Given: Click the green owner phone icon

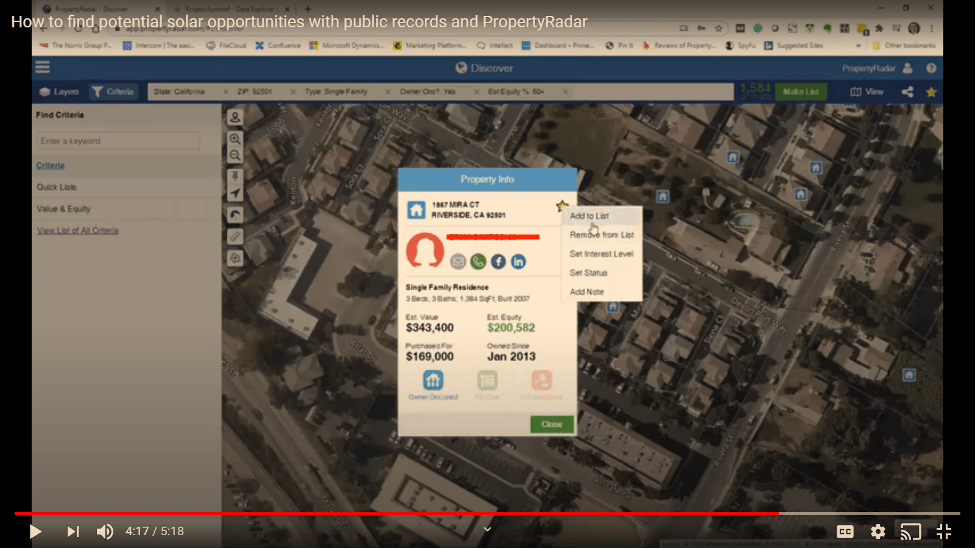Looking at the screenshot, I should tap(478, 262).
